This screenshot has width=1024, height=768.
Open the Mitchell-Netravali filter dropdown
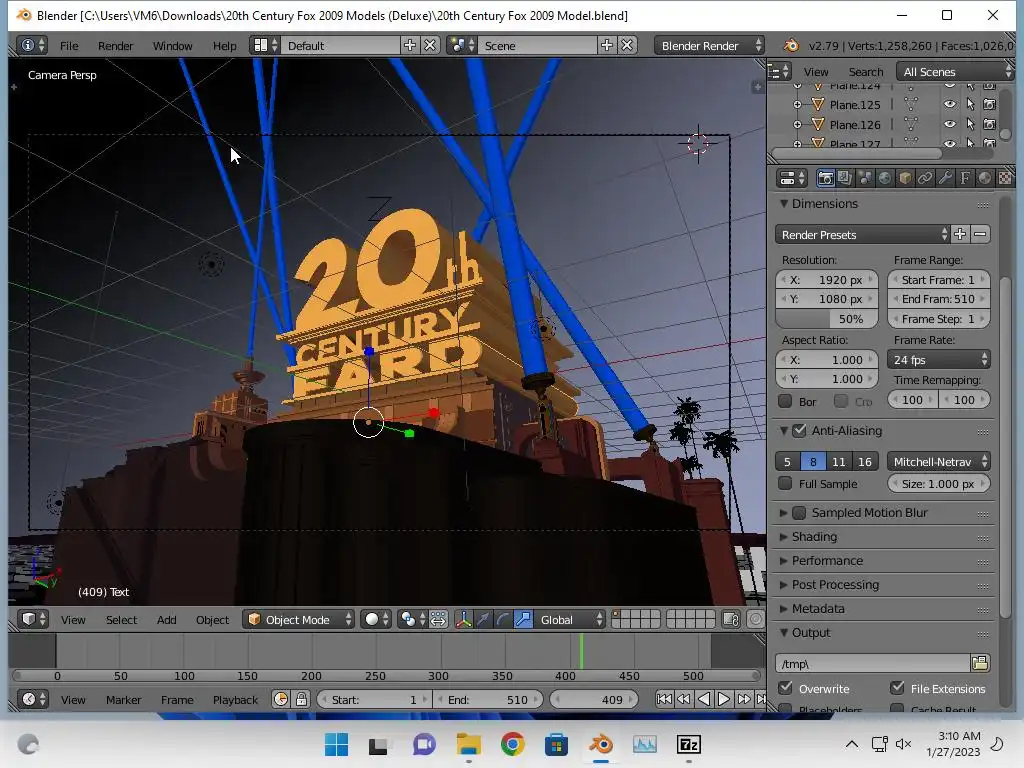pyautogui.click(x=939, y=462)
